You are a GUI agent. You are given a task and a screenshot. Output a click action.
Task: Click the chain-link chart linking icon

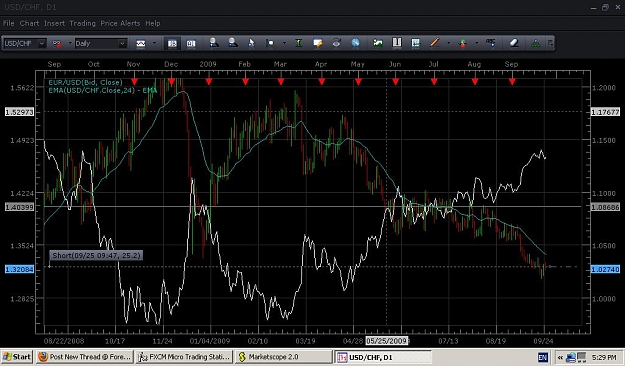point(57,43)
